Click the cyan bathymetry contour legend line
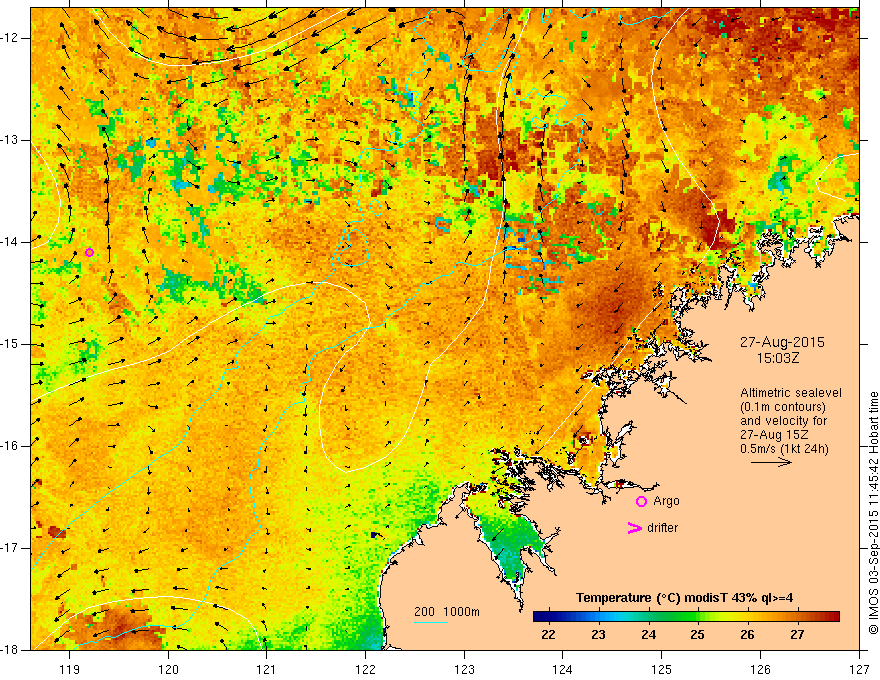Screen dimensions: 880x680 click(x=431, y=622)
